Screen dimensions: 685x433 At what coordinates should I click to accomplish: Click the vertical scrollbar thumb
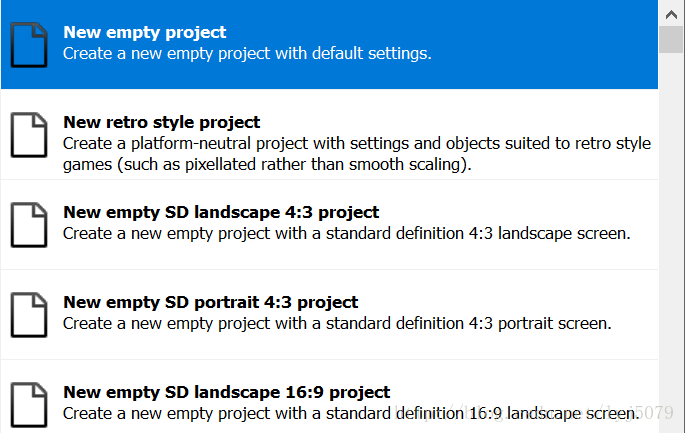click(x=671, y=39)
